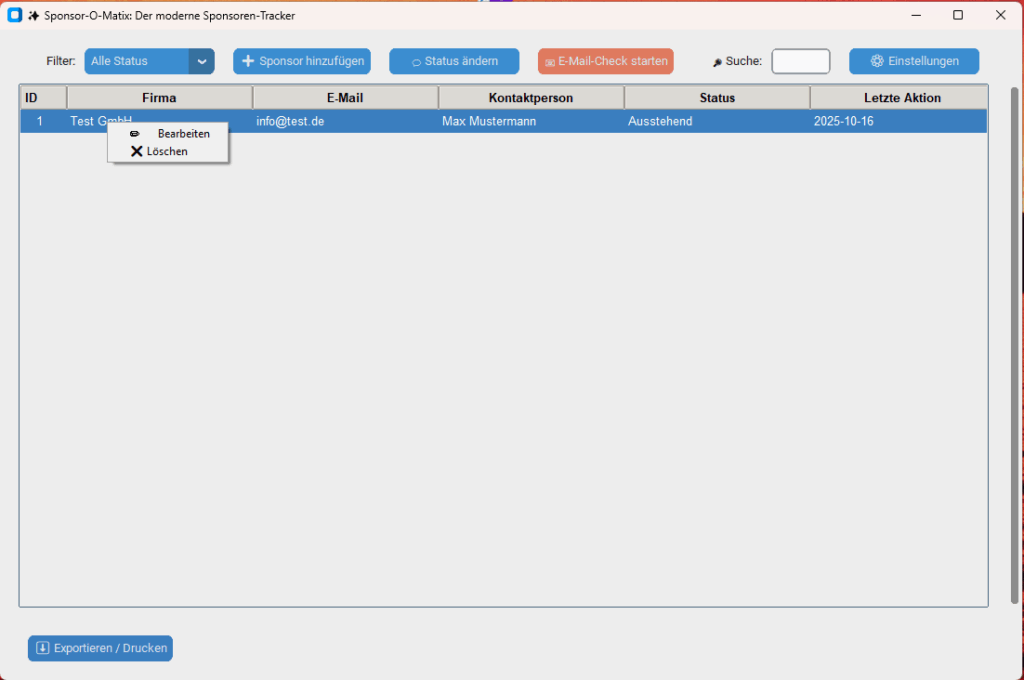Screen dimensions: 1024x680
Task: Focus the Suche search field
Action: coord(800,61)
